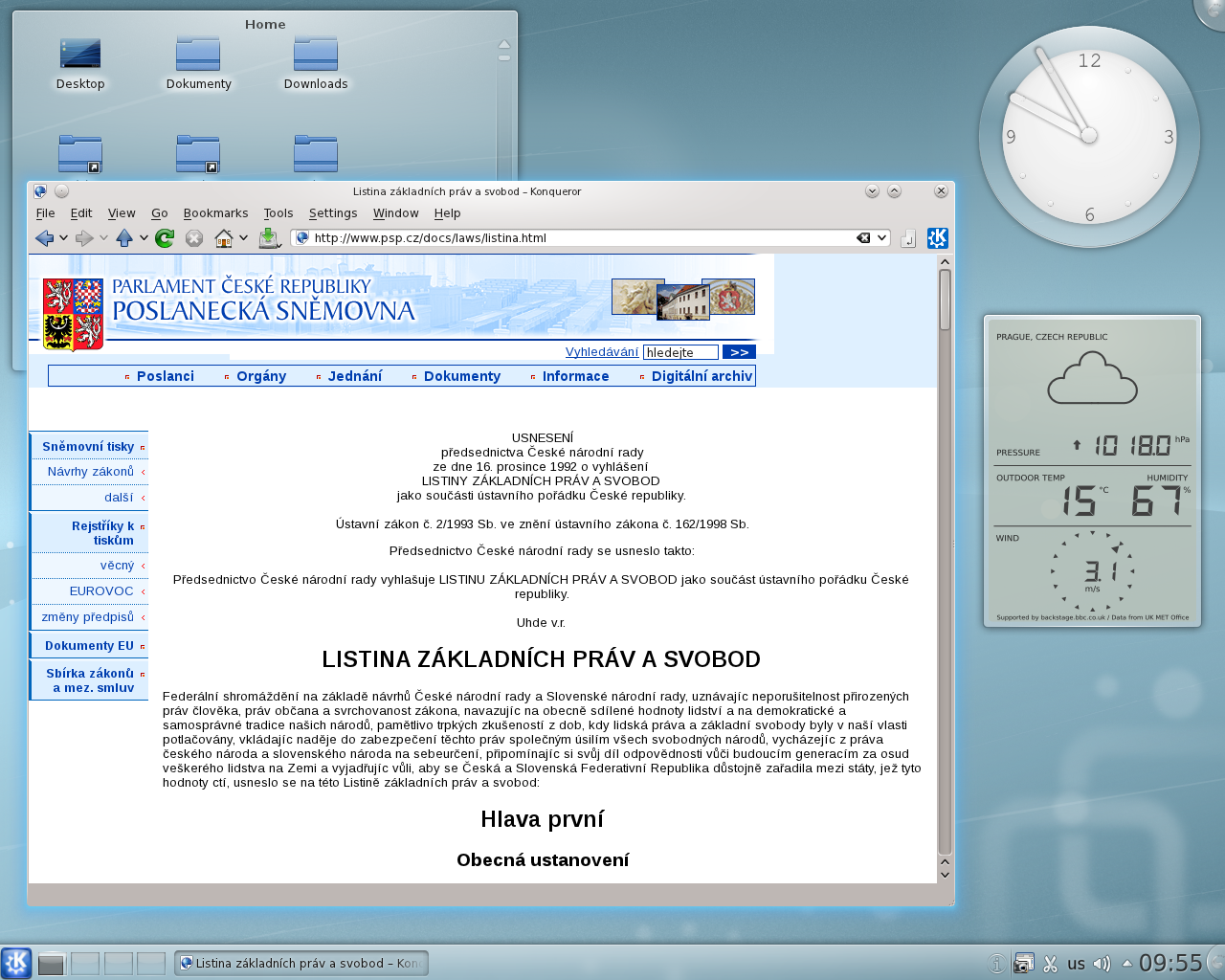
Task: Click the Dokumenty navigation link
Action: coord(462,376)
